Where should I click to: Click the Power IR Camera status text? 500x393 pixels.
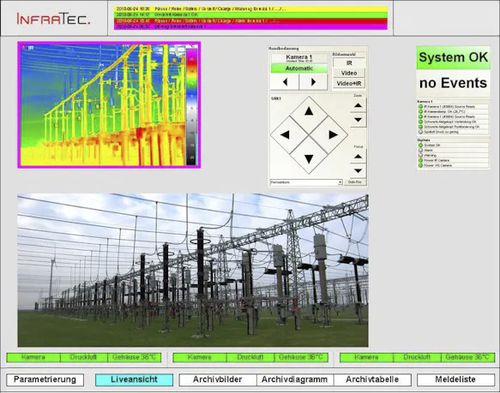[437, 160]
